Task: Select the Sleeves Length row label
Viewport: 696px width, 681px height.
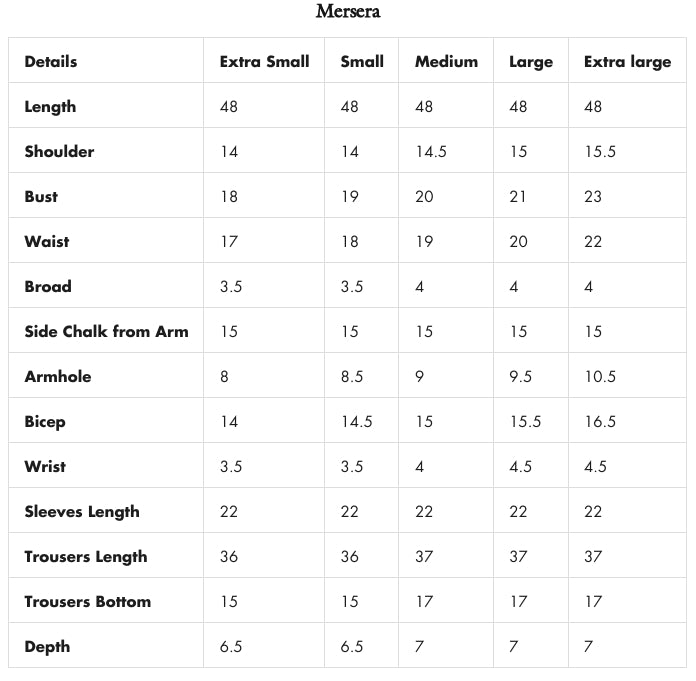Action: (x=82, y=511)
